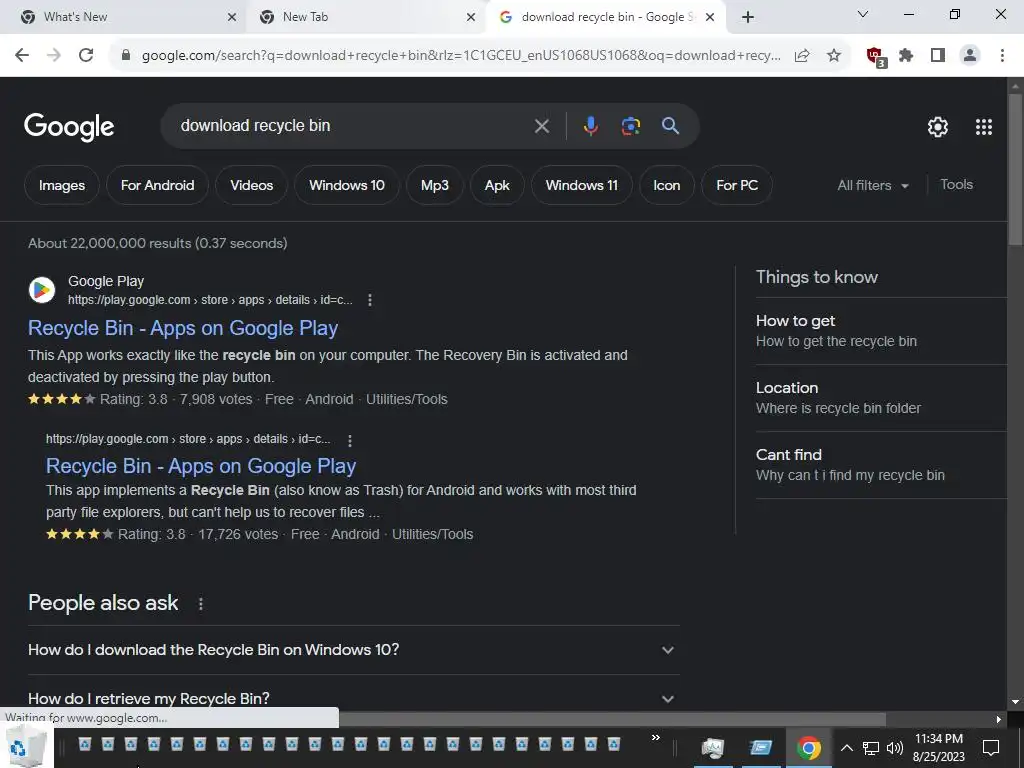Open options beside People also ask heading
The image size is (1024, 768).
tap(200, 604)
